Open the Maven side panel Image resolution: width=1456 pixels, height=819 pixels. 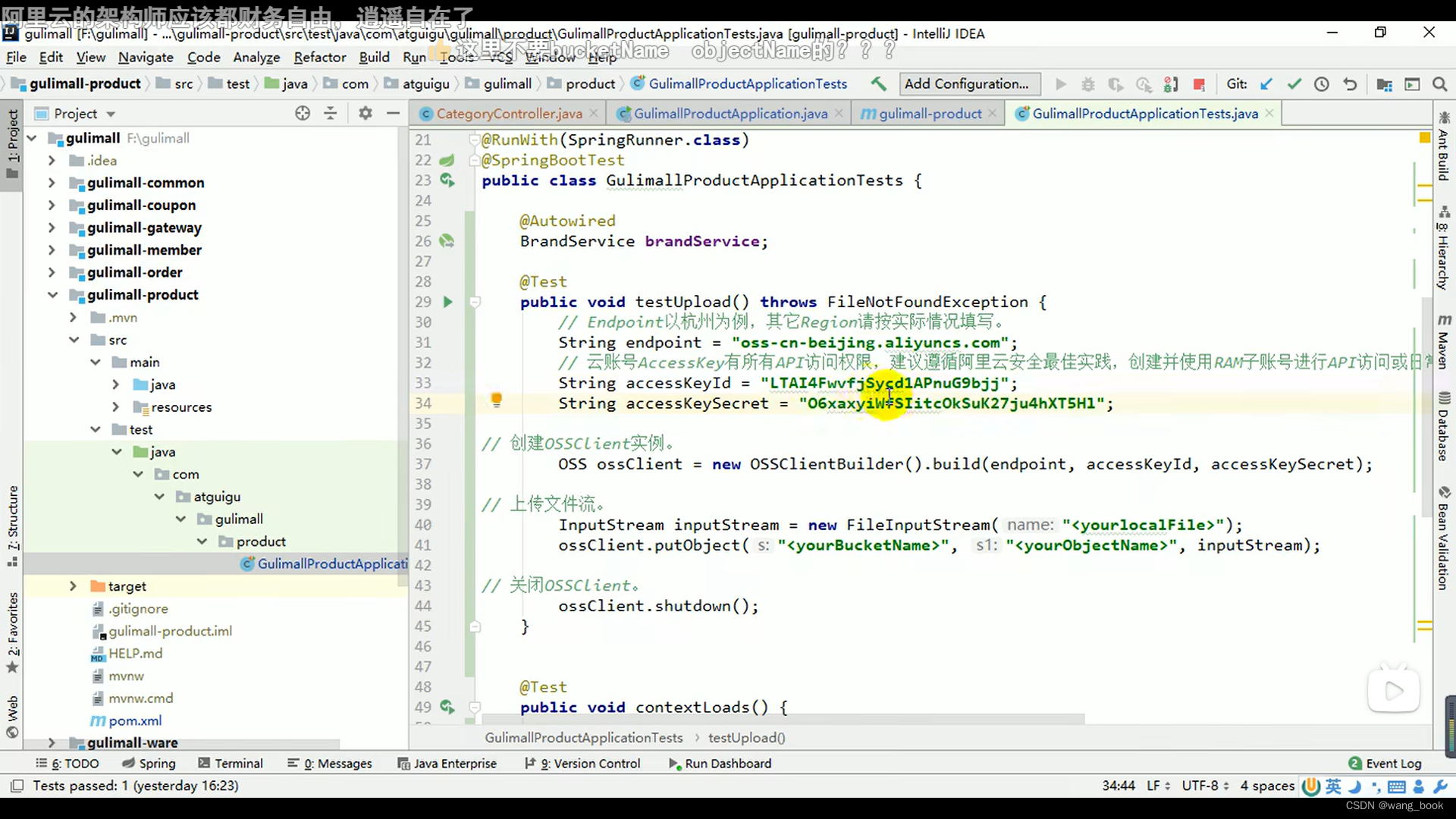(1443, 340)
